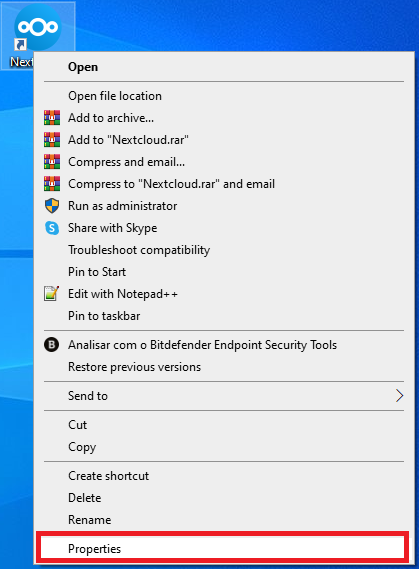This screenshot has height=569, width=419.
Task: Expand the Send to submenu arrow
Action: 399,396
